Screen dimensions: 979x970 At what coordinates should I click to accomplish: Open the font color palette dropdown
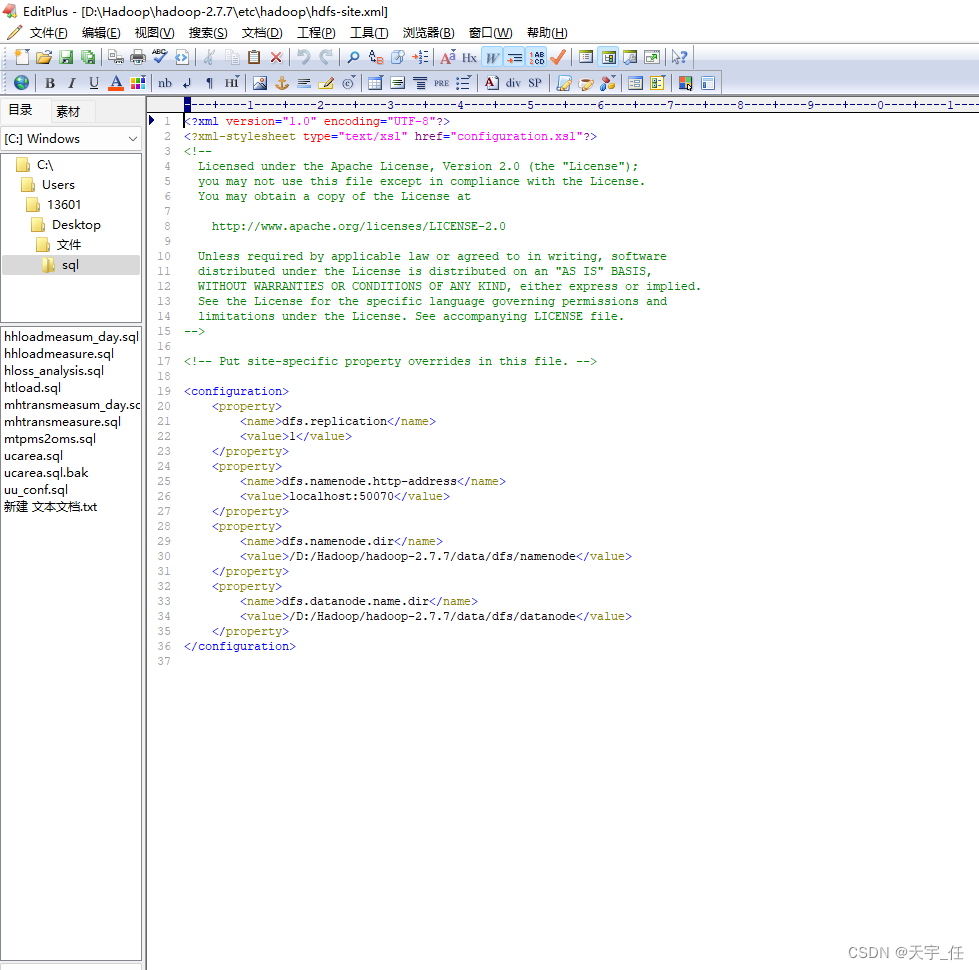point(138,83)
